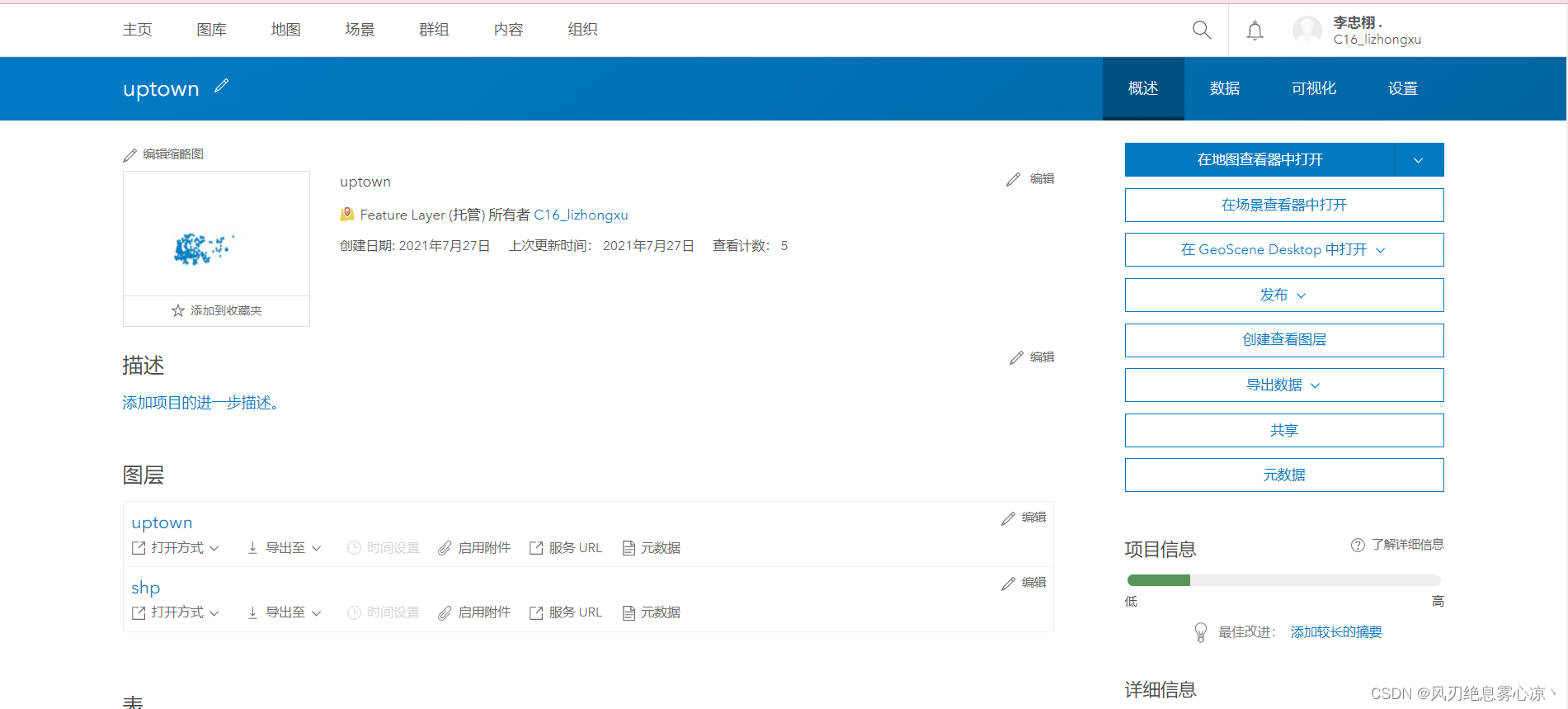Open 组织 in the top navigation
The image size is (1568, 709).
click(582, 30)
